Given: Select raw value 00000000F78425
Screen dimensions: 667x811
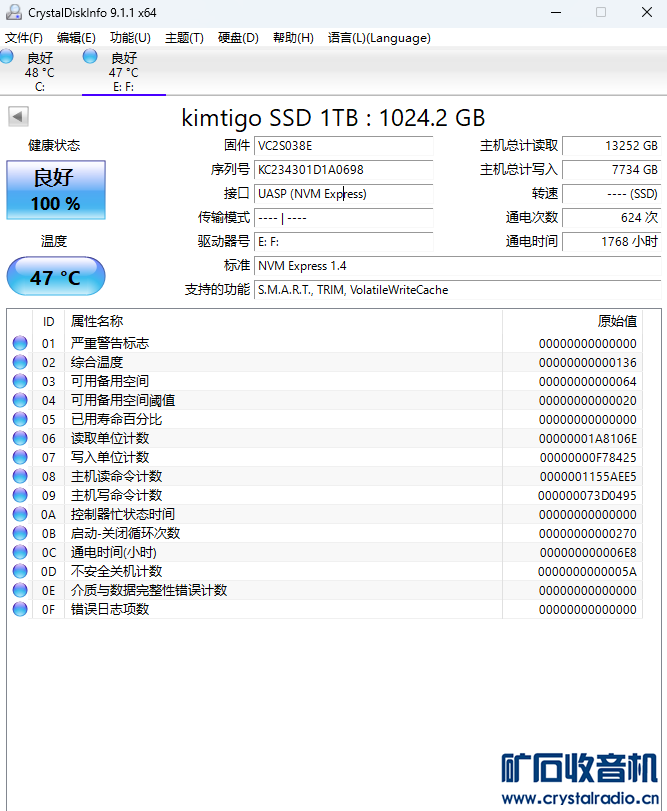Looking at the screenshot, I should point(588,458).
